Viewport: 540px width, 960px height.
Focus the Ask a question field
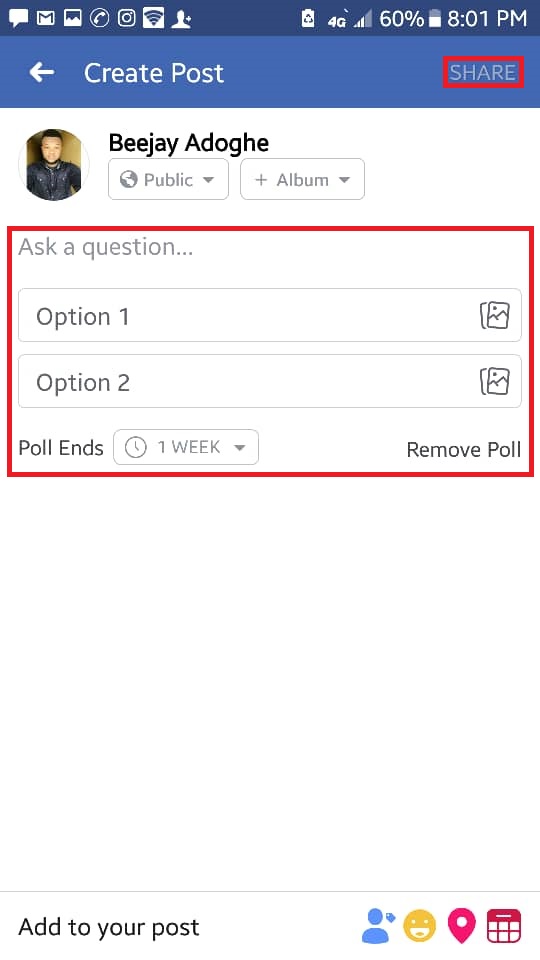pos(270,247)
